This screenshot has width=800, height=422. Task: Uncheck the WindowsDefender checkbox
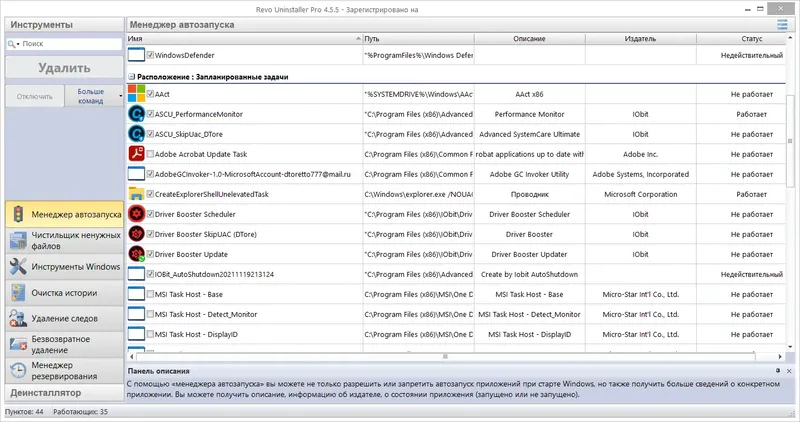pos(150,55)
